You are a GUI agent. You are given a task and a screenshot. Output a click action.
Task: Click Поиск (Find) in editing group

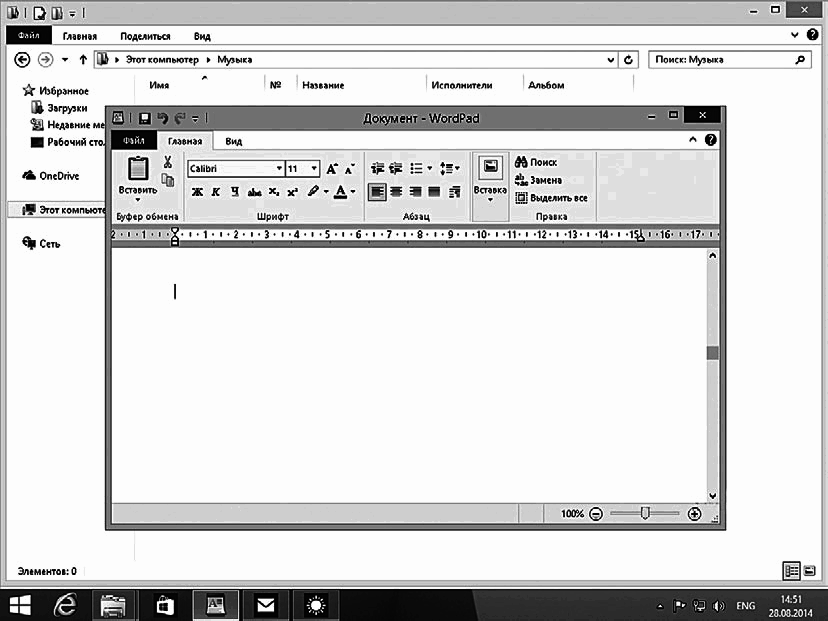[x=536, y=162]
